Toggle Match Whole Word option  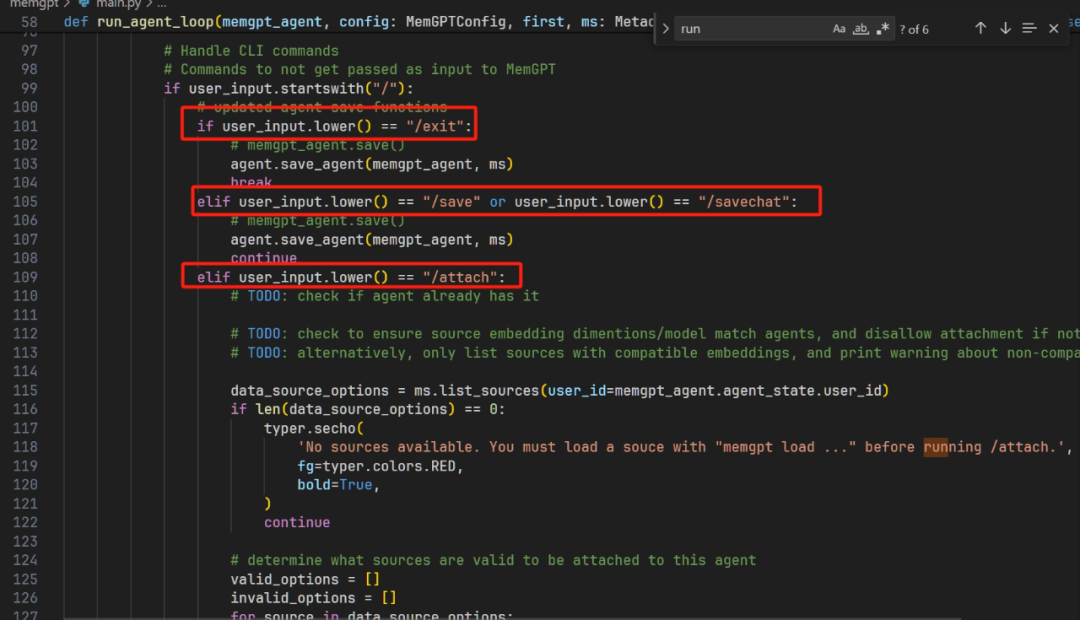[861, 29]
